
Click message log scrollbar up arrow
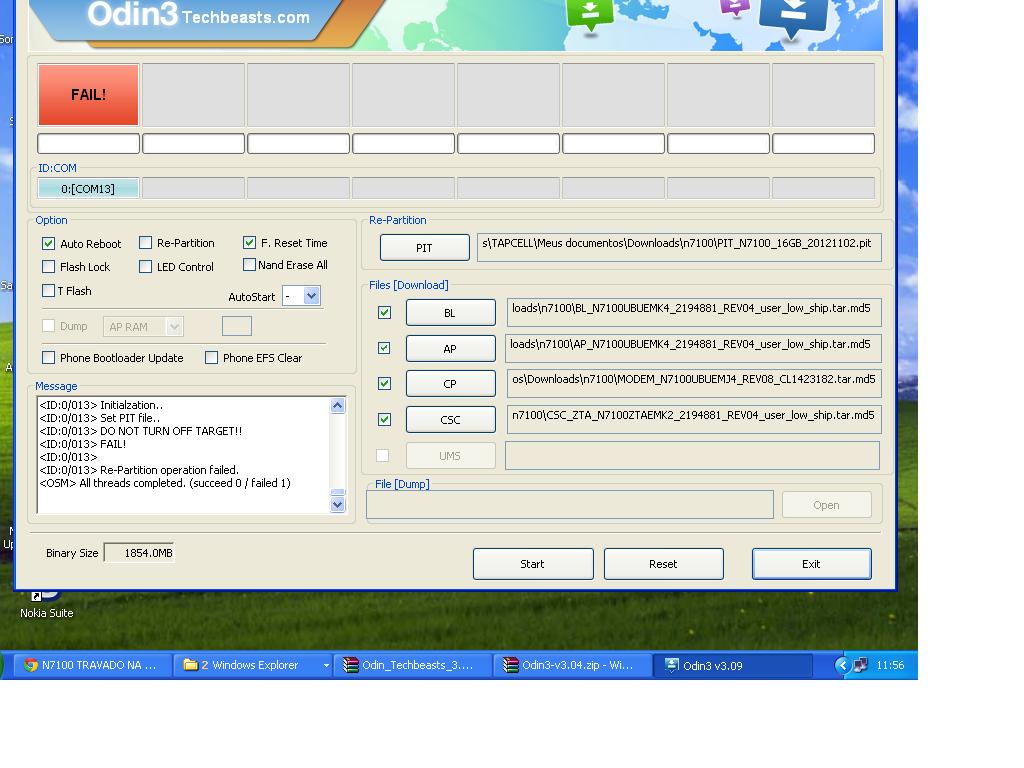[x=338, y=406]
